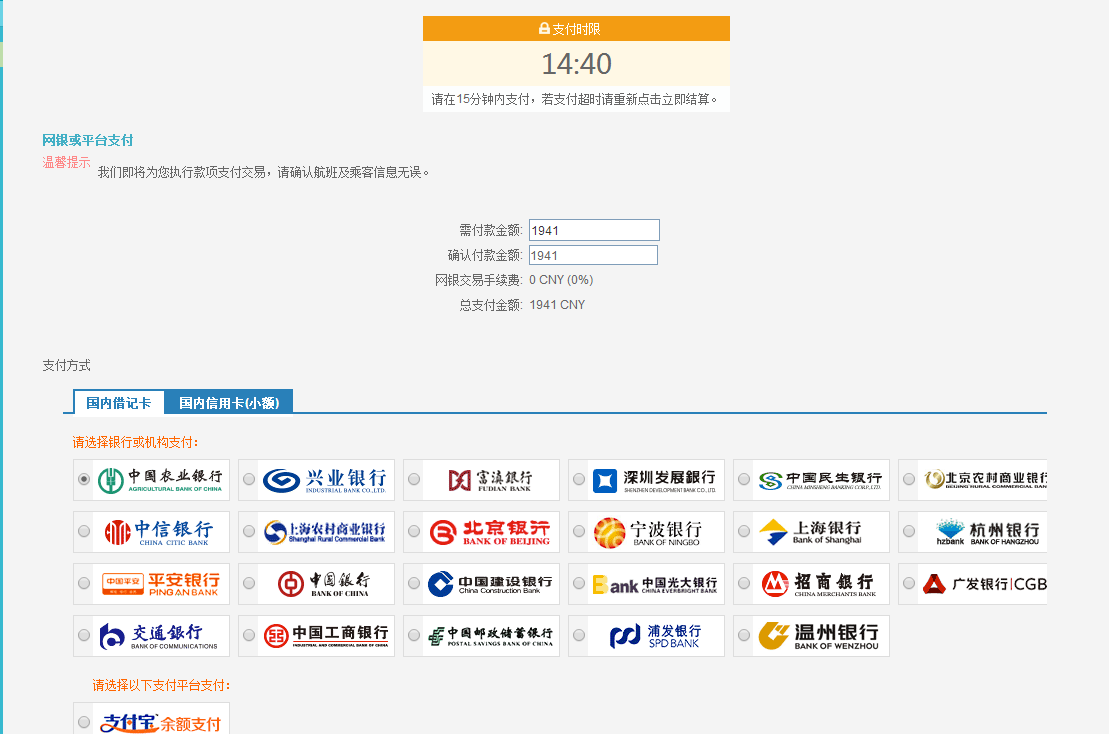Select the radio button for 兴业银行
Screen dimensions: 1109x734
tap(249, 479)
